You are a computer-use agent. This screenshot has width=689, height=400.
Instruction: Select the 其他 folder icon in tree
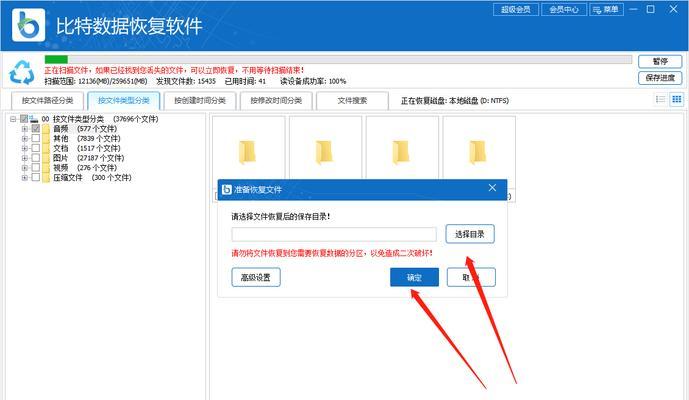click(46, 138)
